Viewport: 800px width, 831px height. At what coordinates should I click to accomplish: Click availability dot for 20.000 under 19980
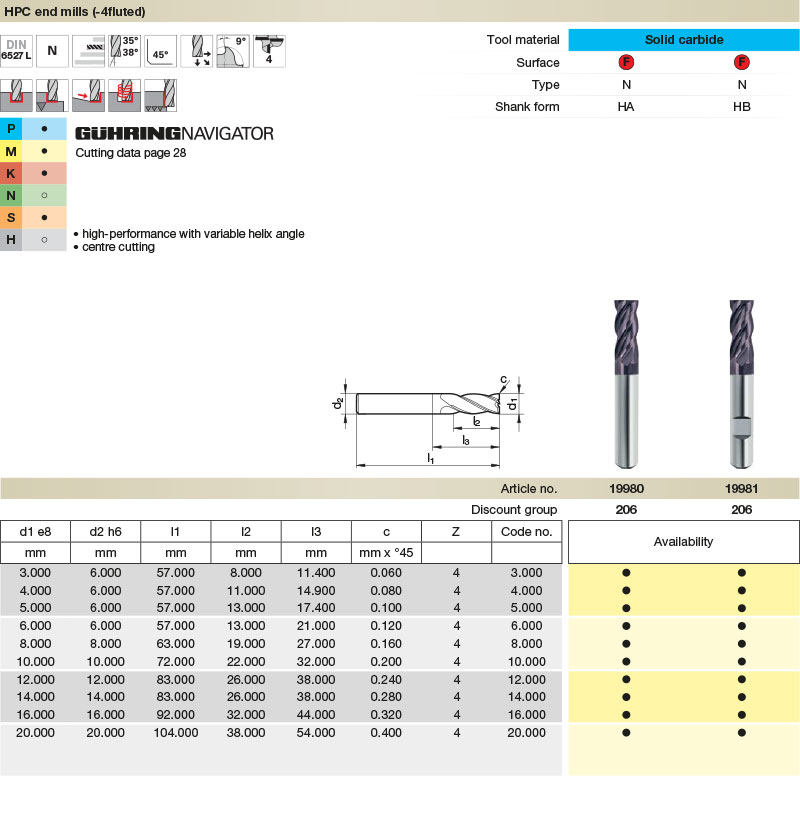627,733
